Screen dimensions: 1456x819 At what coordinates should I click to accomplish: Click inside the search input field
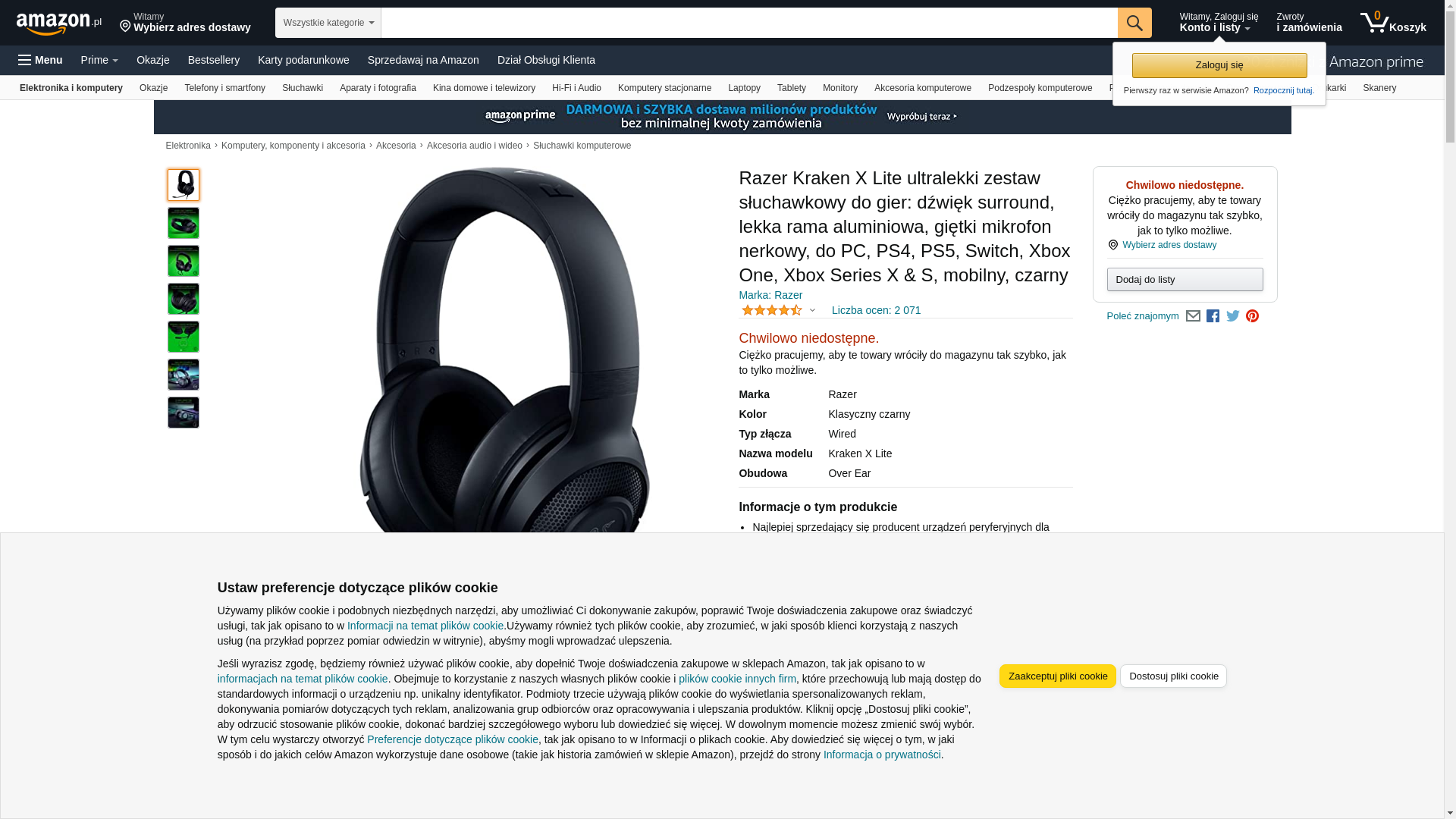tap(749, 23)
